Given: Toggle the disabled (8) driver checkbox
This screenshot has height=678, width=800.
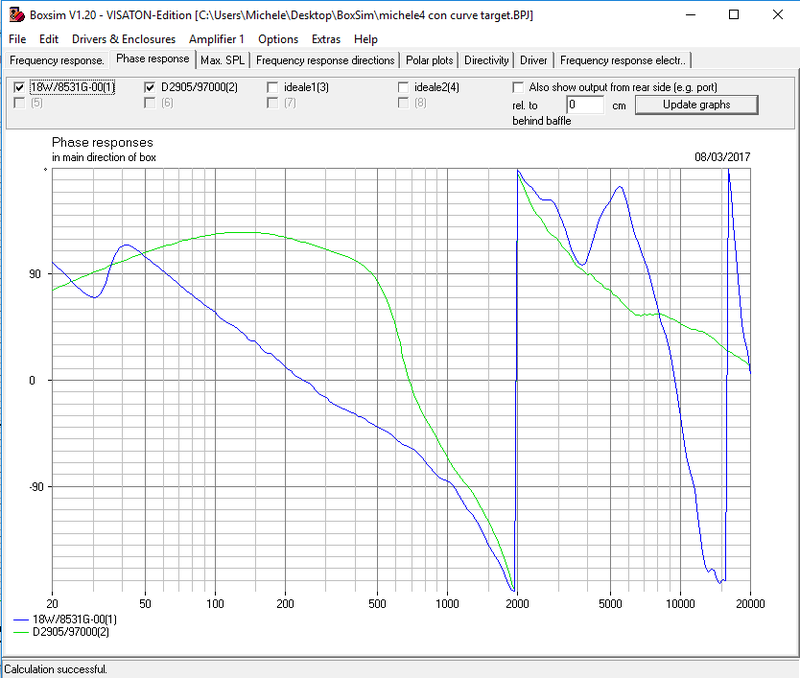Looking at the screenshot, I should [403, 103].
